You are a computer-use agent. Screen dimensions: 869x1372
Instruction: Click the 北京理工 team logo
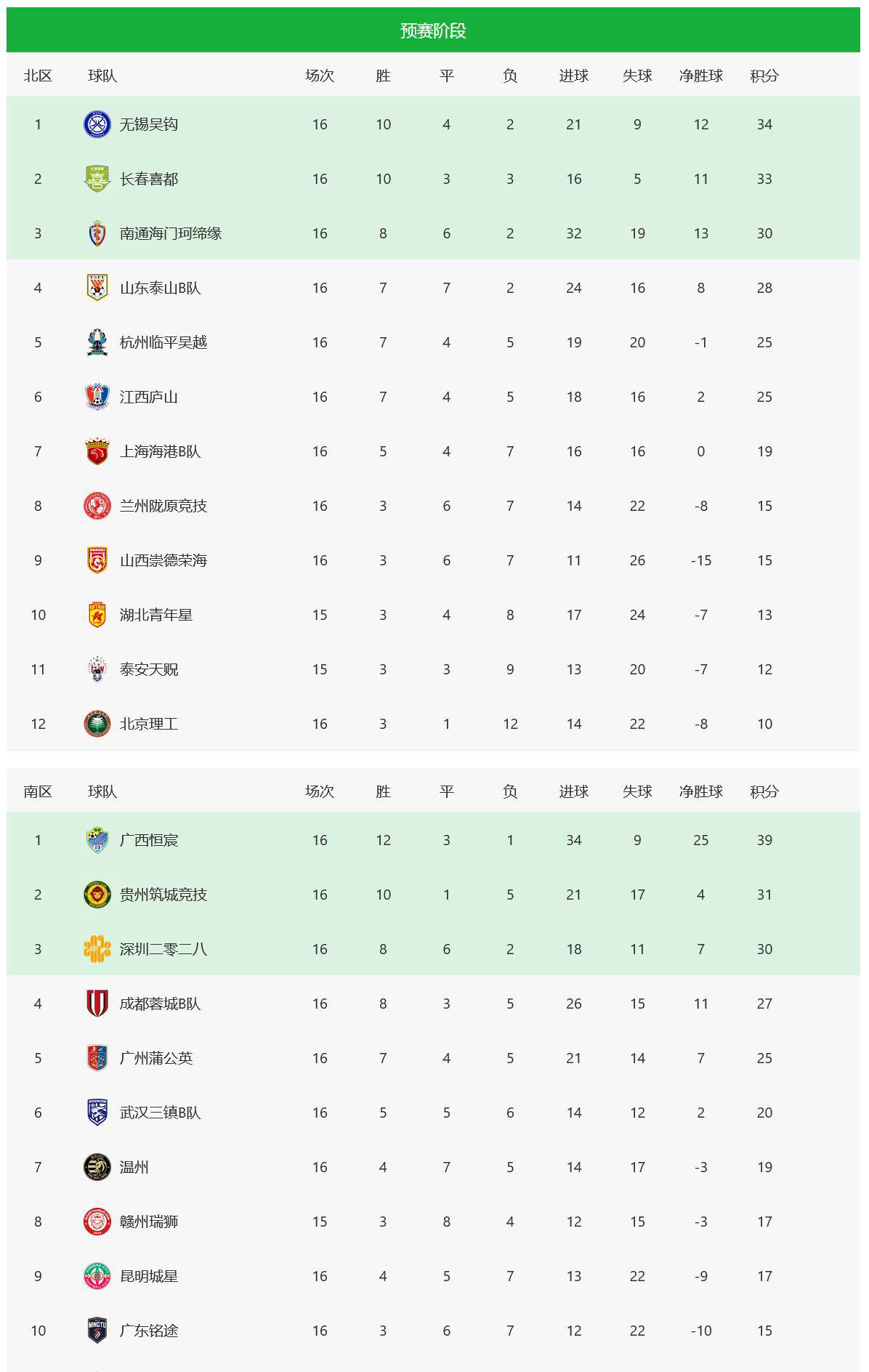coord(97,724)
